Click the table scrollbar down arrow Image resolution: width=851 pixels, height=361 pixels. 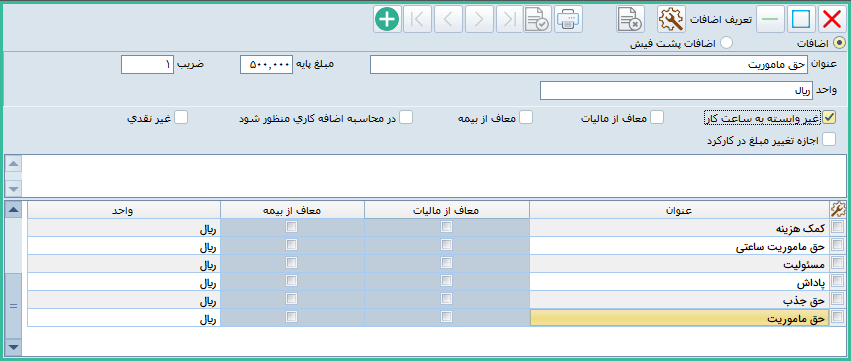coord(14,346)
